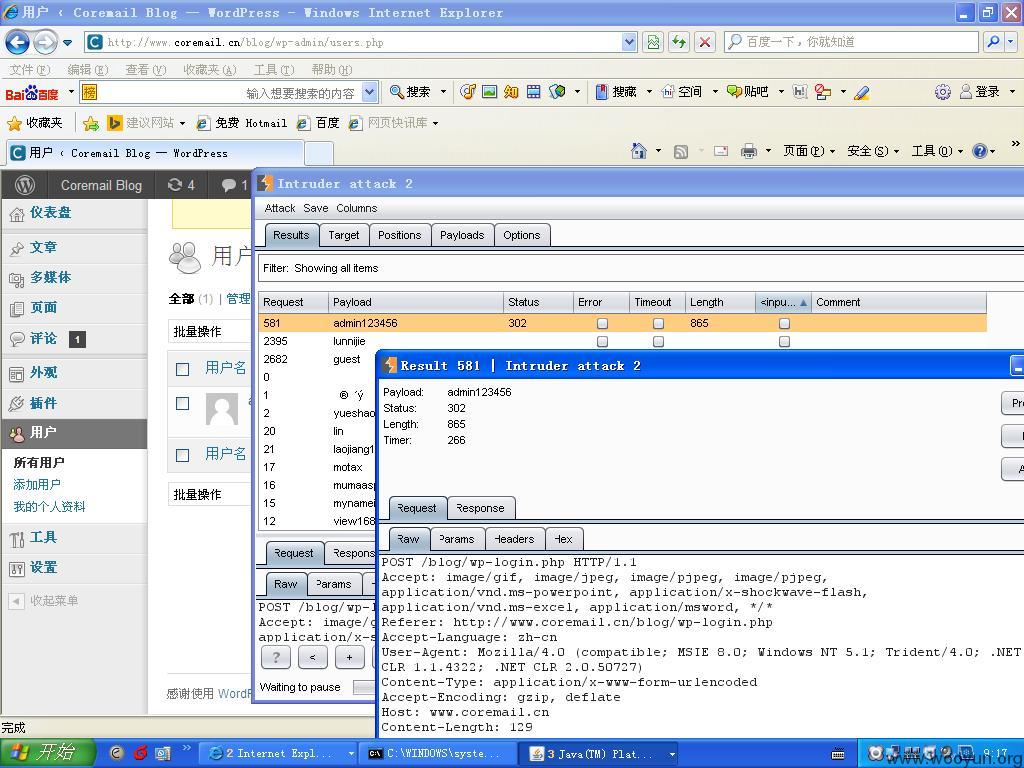Click the Baidu toolbar settings gear icon
The width and height of the screenshot is (1024, 768).
(942, 92)
